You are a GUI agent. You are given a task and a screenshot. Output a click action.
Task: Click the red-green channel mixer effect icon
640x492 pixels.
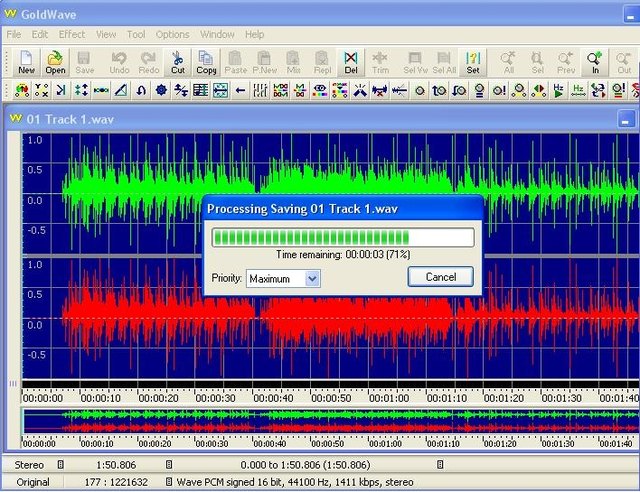pos(22,90)
